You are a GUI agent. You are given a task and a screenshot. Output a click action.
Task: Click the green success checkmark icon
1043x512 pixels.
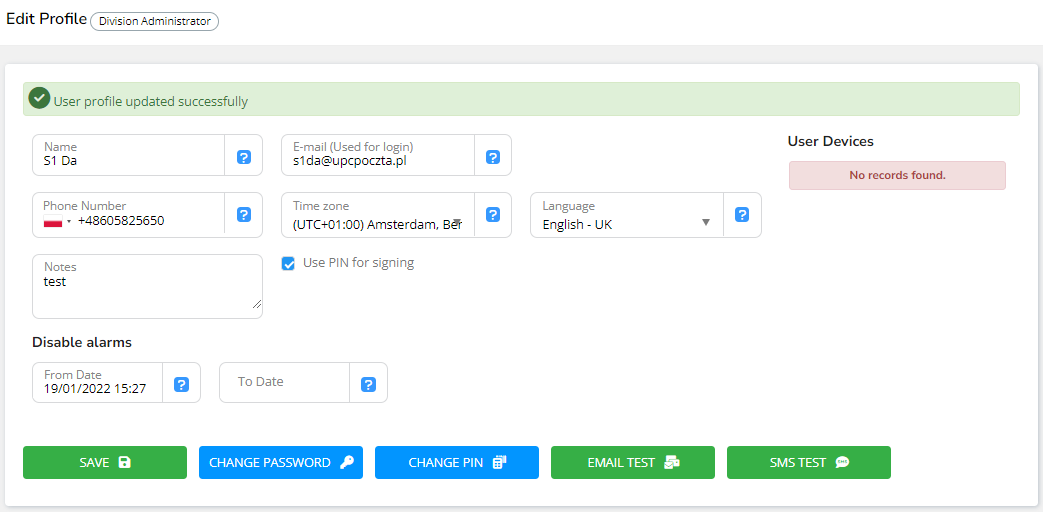pos(39,99)
